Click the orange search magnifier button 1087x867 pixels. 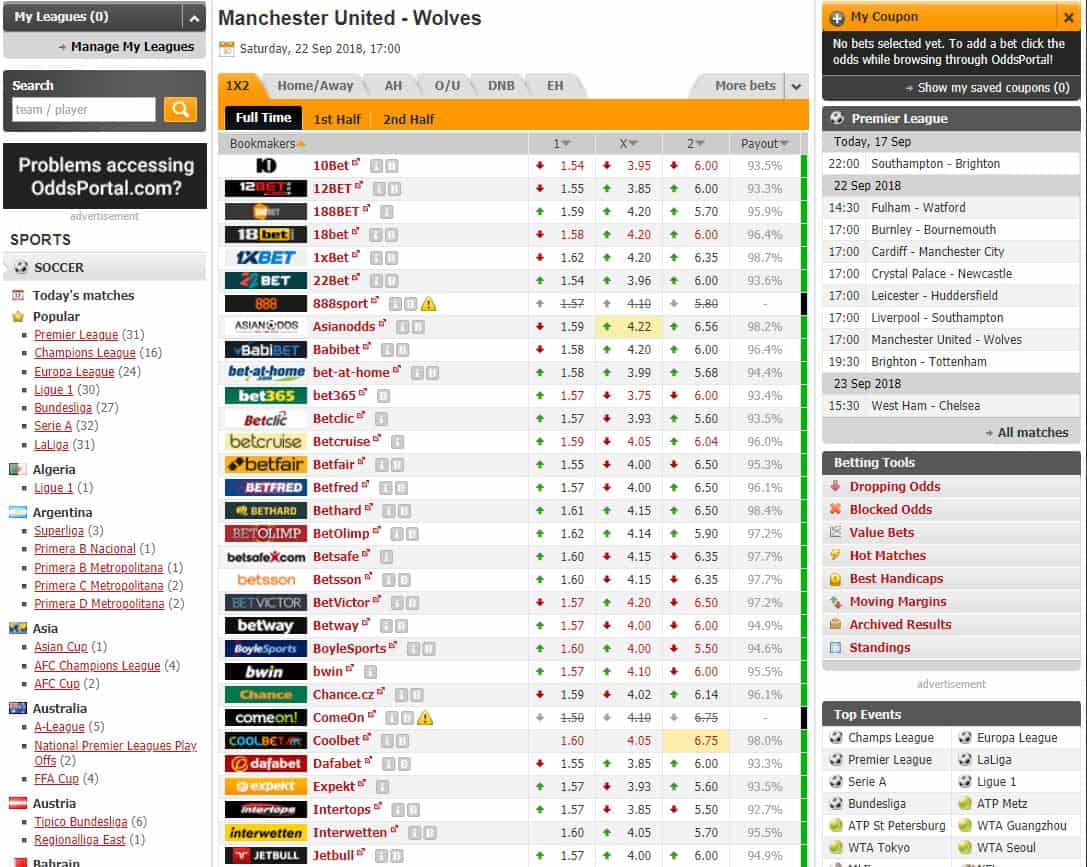coord(180,110)
